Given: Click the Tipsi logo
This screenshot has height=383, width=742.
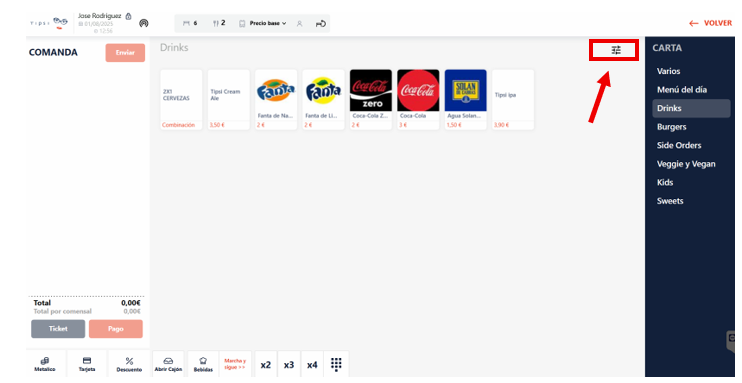Looking at the screenshot, I should [x=49, y=22].
